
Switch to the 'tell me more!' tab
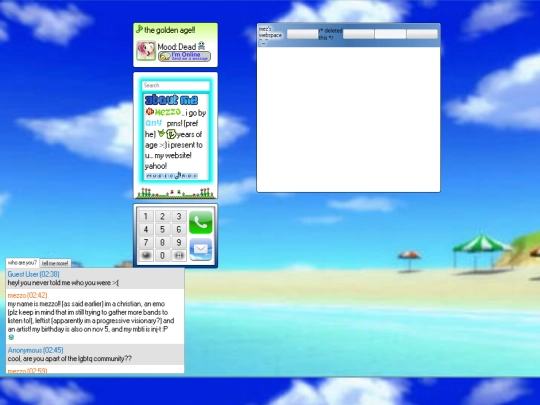click(x=55, y=263)
